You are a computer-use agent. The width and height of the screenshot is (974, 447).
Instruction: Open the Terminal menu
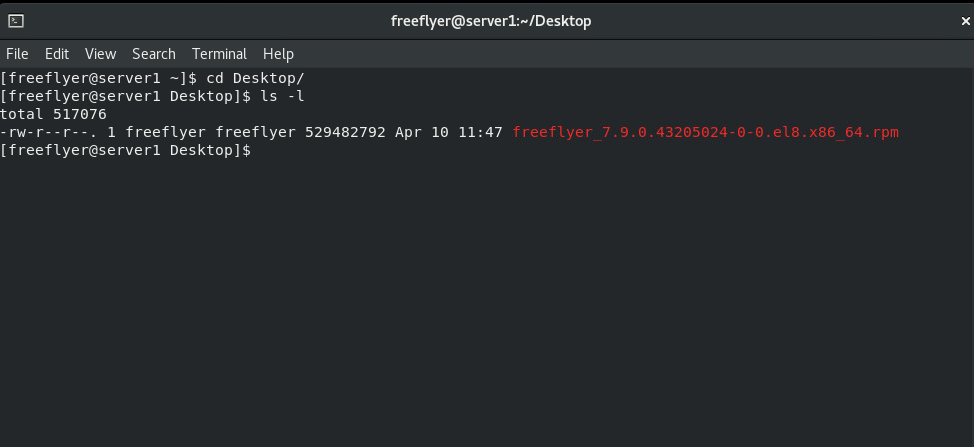pyautogui.click(x=219, y=54)
